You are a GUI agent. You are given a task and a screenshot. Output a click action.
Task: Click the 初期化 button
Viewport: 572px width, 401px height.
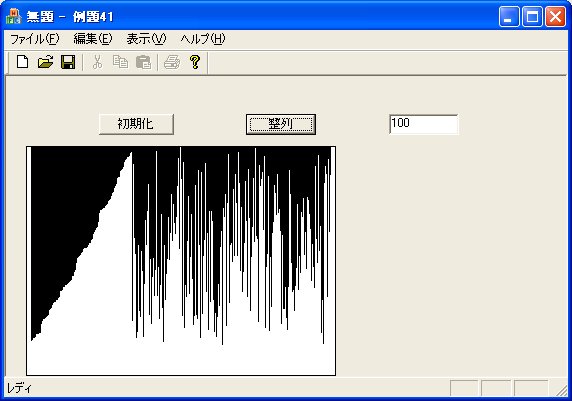point(136,124)
